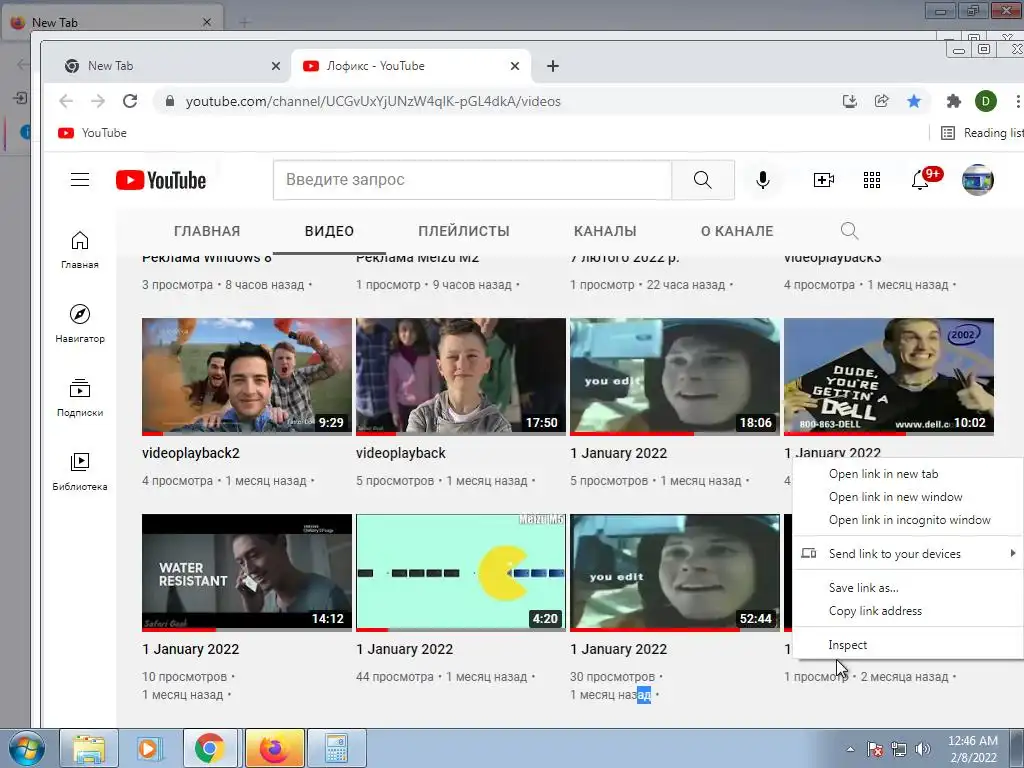This screenshot has height=768, width=1024.
Task: Click 1 January 2022 title with 10 просмотров
Action: click(x=191, y=649)
